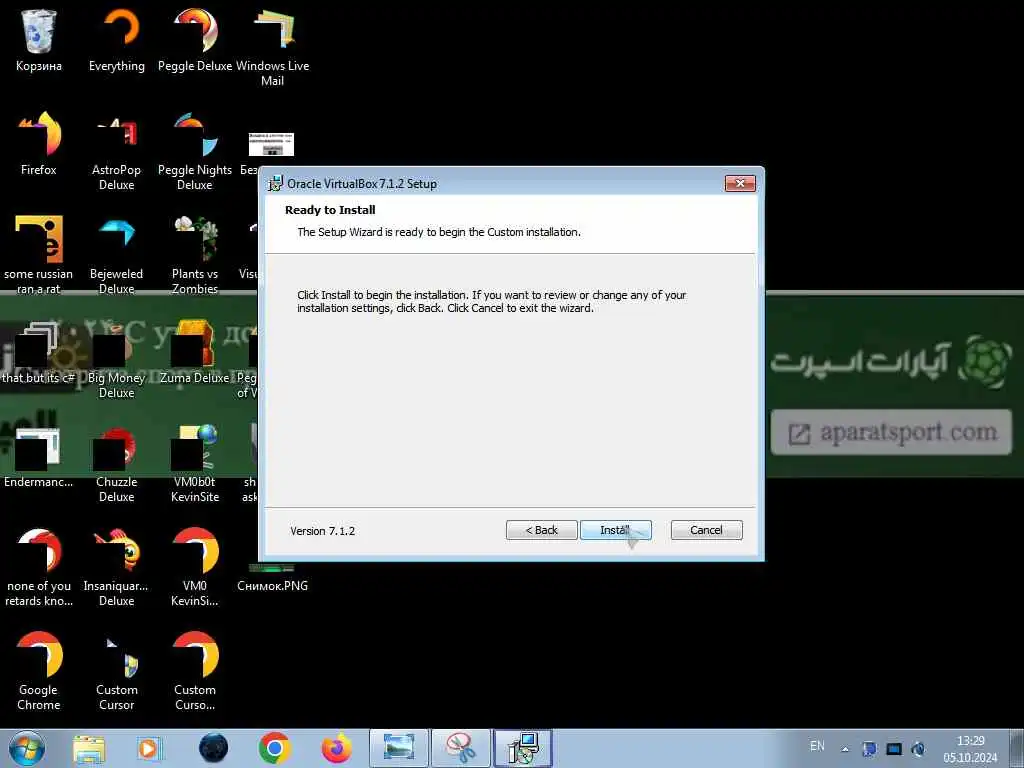Switch to VirtualBox installer taskbar button

pyautogui.click(x=523, y=748)
